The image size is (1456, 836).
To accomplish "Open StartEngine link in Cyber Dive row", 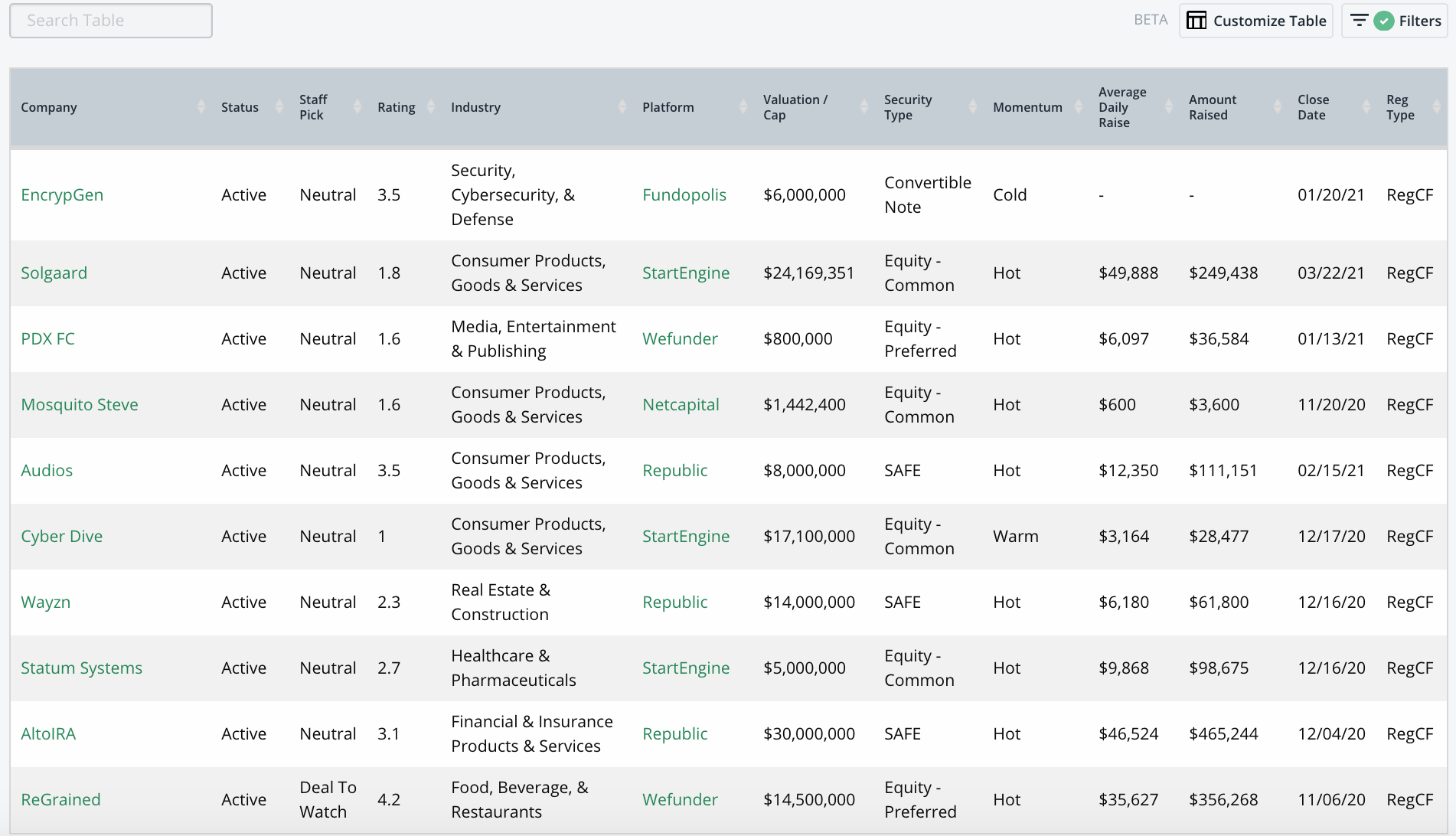I will [686, 537].
